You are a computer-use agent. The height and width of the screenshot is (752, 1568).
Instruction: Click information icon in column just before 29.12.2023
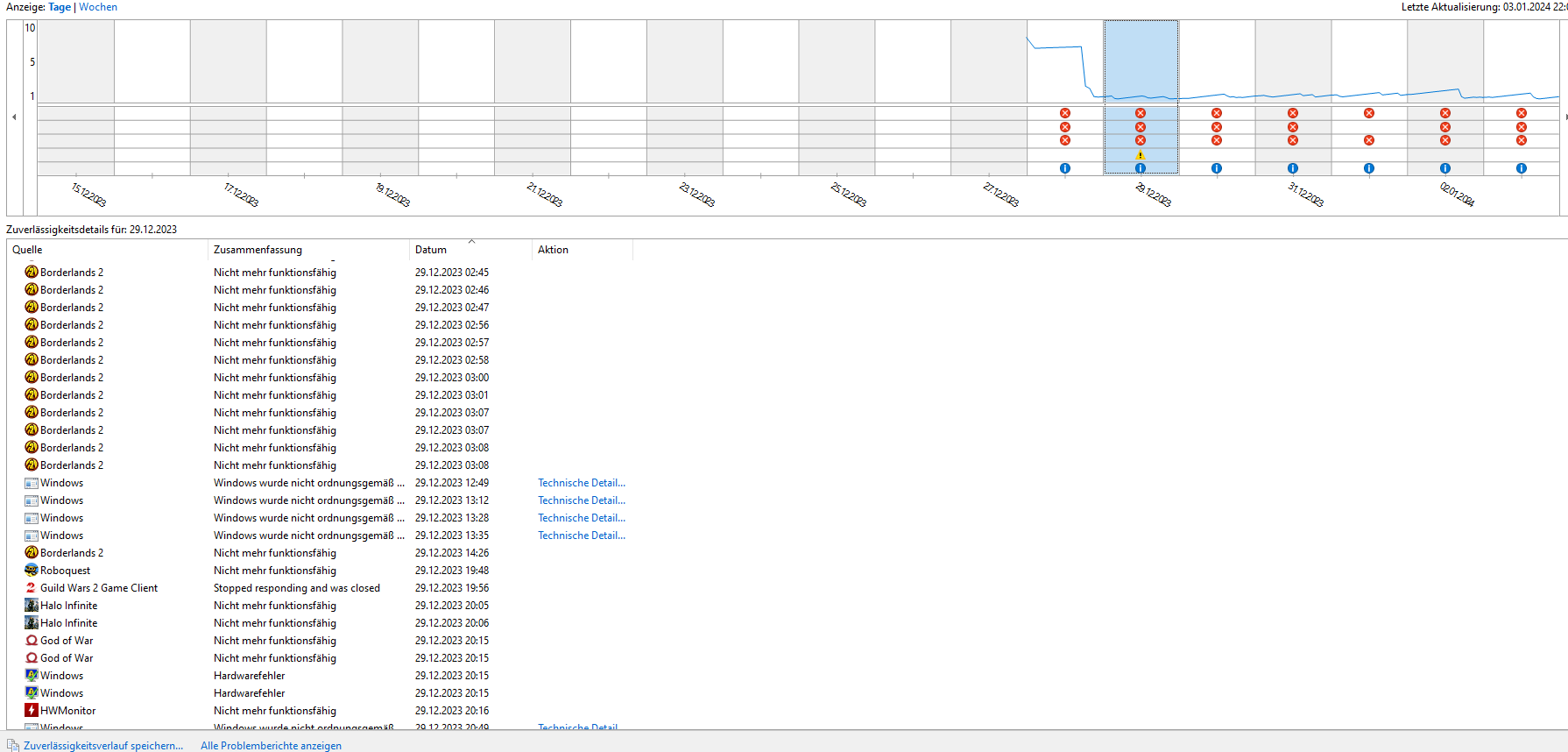click(x=1065, y=168)
